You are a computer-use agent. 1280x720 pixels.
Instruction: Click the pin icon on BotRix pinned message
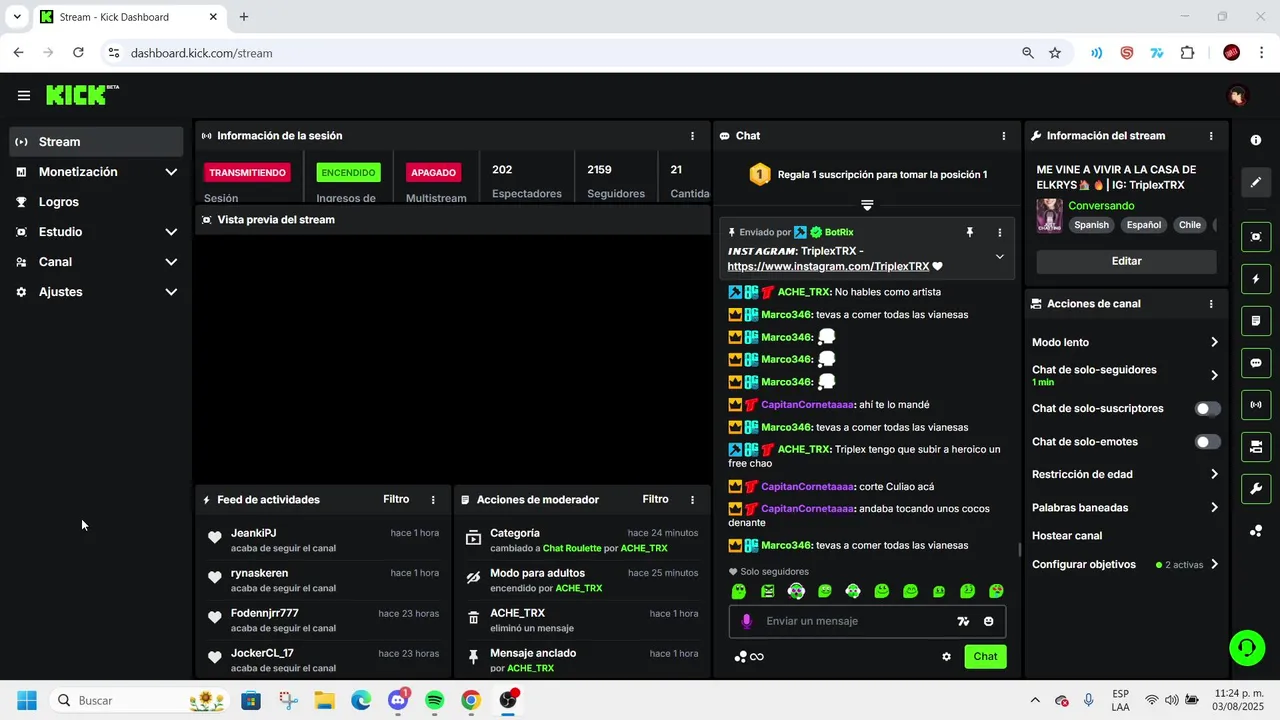pyautogui.click(x=969, y=232)
